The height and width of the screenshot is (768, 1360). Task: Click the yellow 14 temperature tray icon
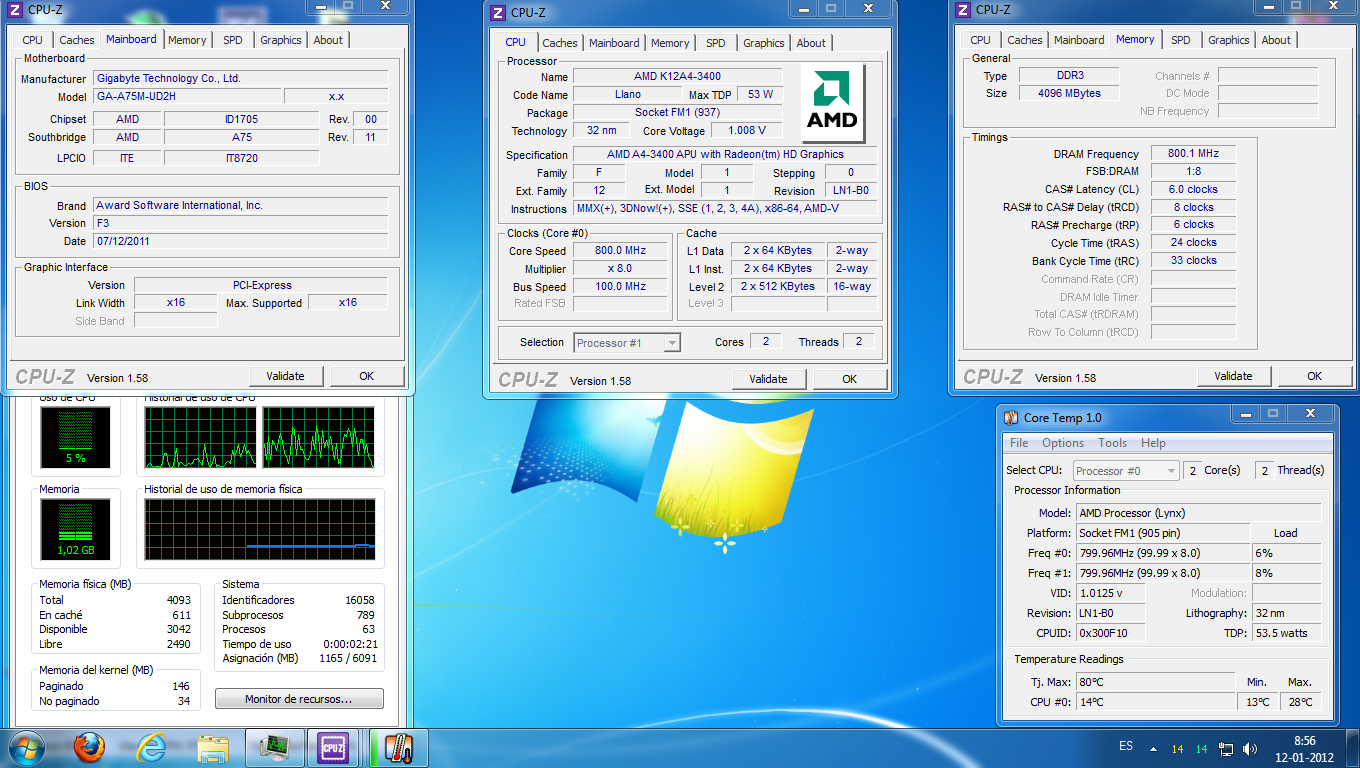click(x=1178, y=749)
